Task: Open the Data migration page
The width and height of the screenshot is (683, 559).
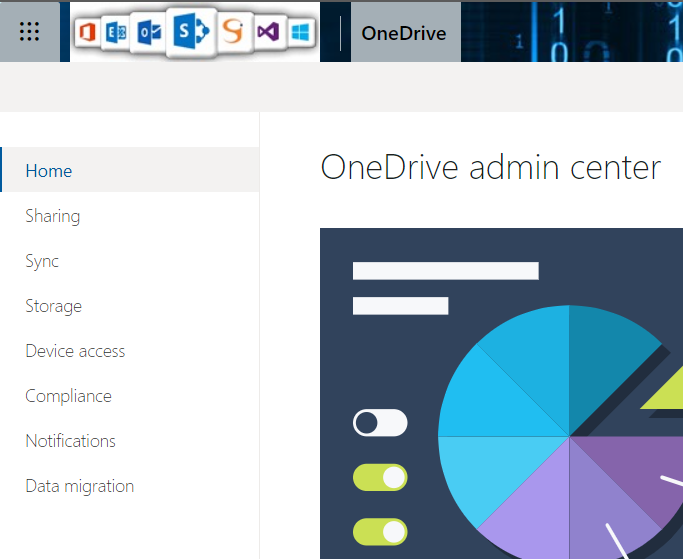Action: 79,486
